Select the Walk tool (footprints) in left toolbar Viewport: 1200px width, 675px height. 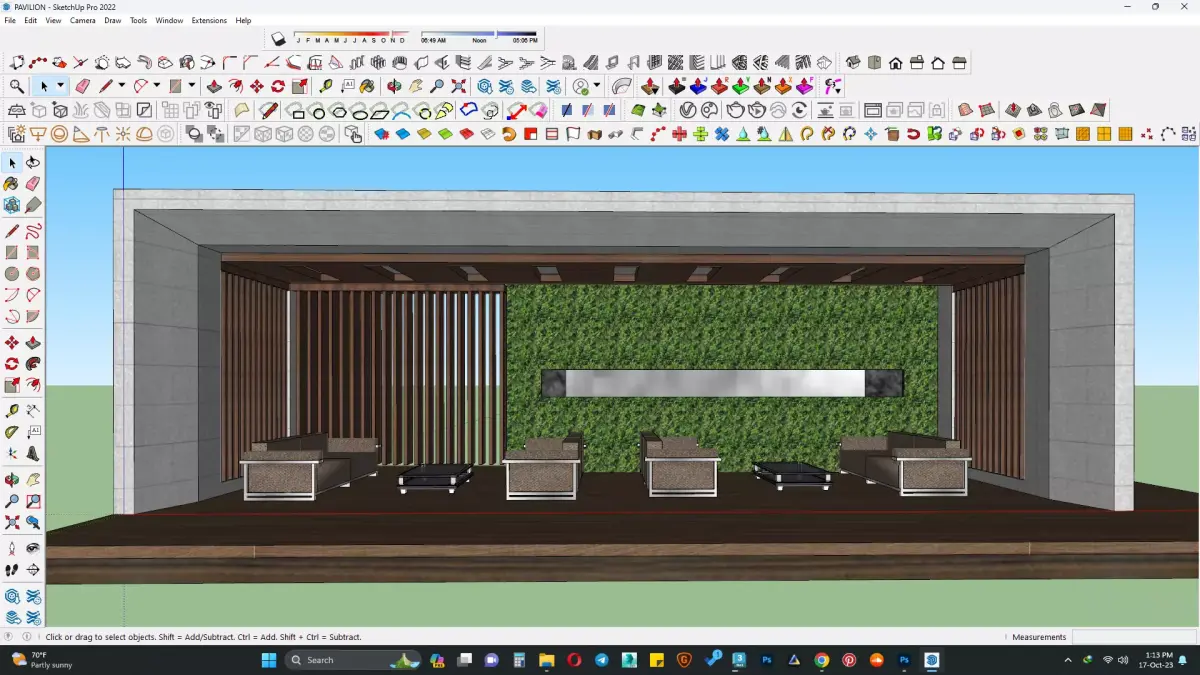(12, 570)
